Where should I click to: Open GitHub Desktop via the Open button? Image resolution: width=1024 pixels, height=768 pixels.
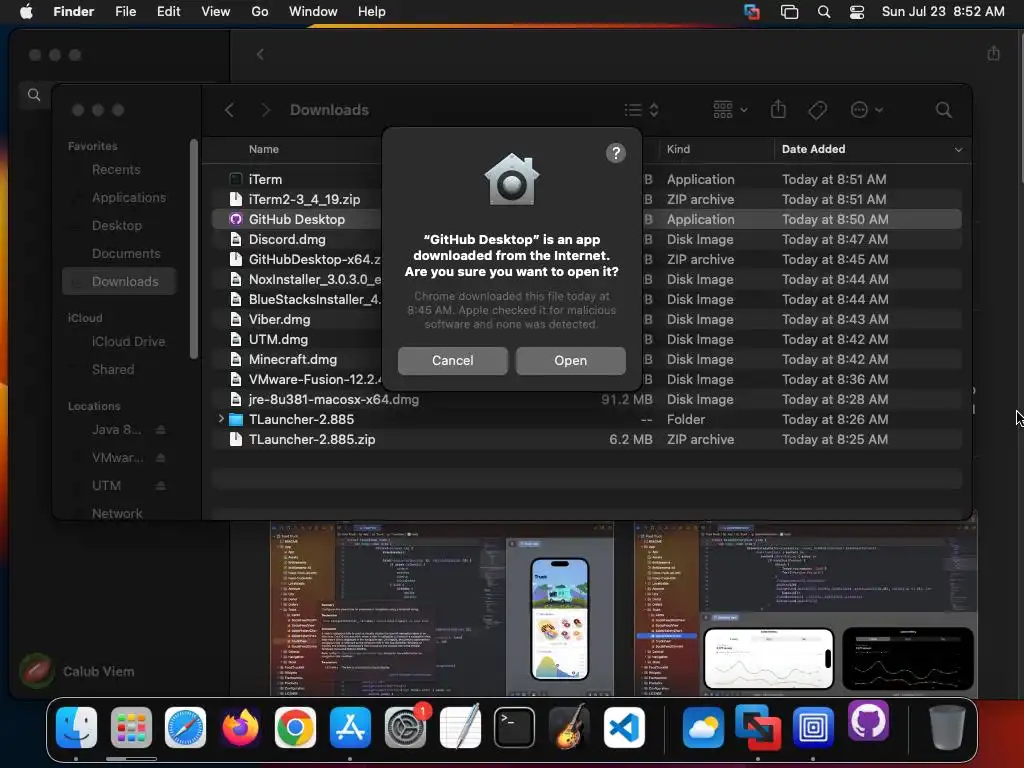570,360
